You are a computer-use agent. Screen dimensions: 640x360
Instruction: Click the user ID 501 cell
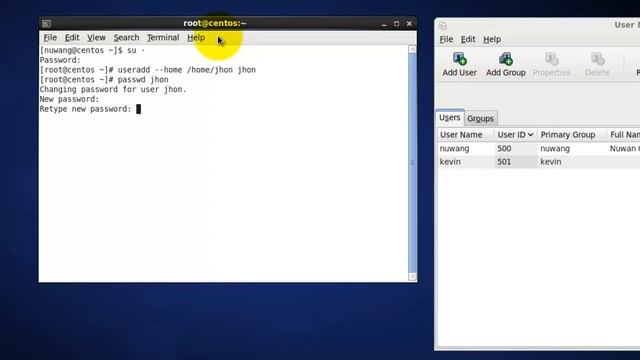point(504,162)
